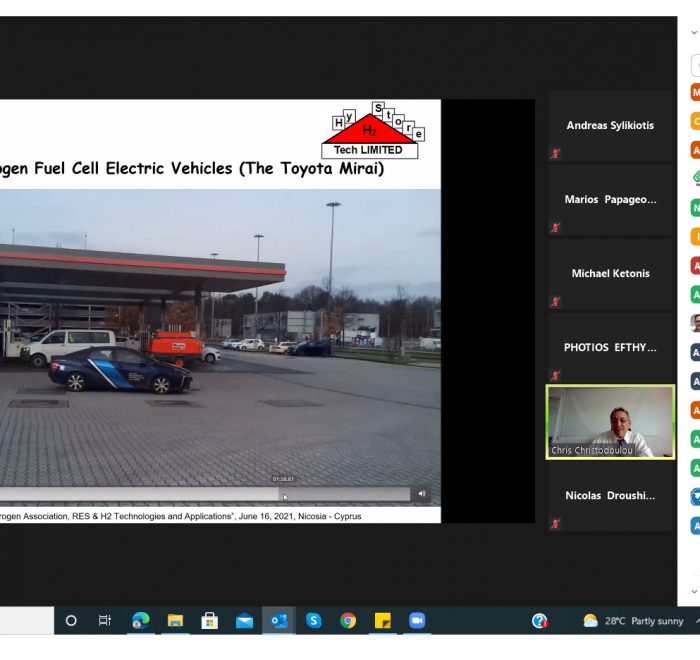
Task: Collapse the side panel using top chevron
Action: (x=694, y=33)
